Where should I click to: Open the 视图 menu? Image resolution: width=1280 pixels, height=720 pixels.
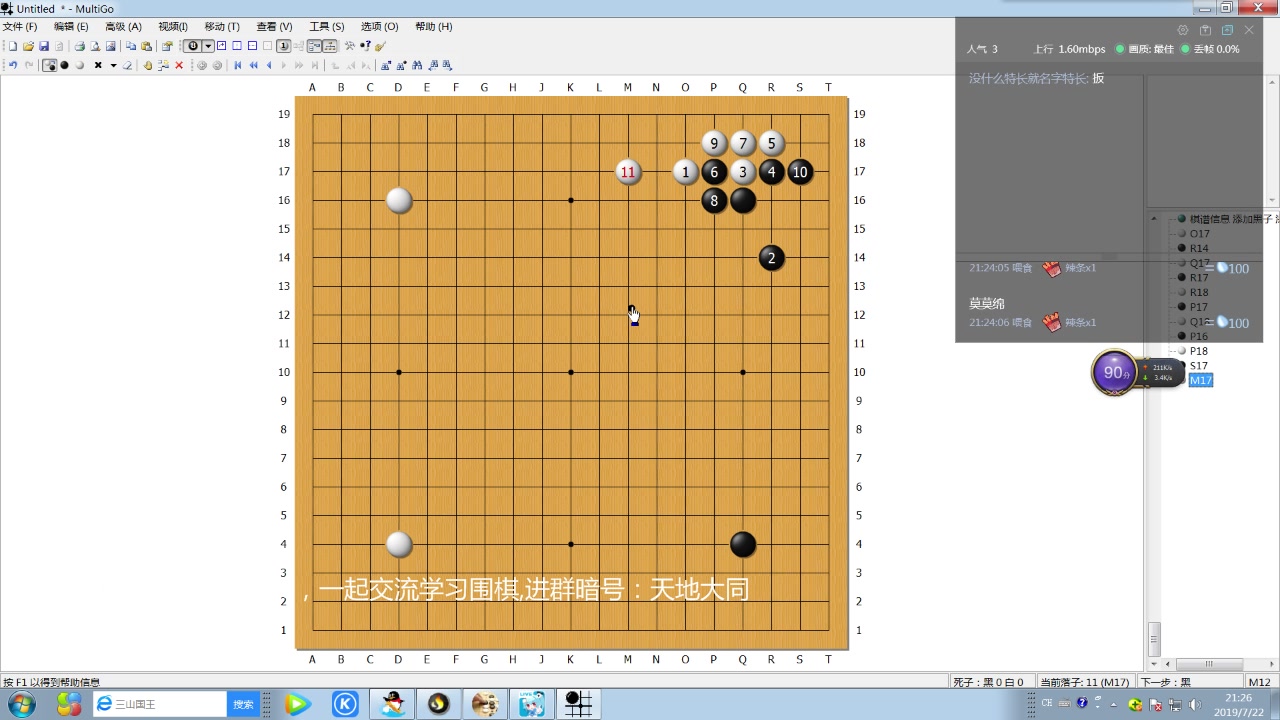173,26
